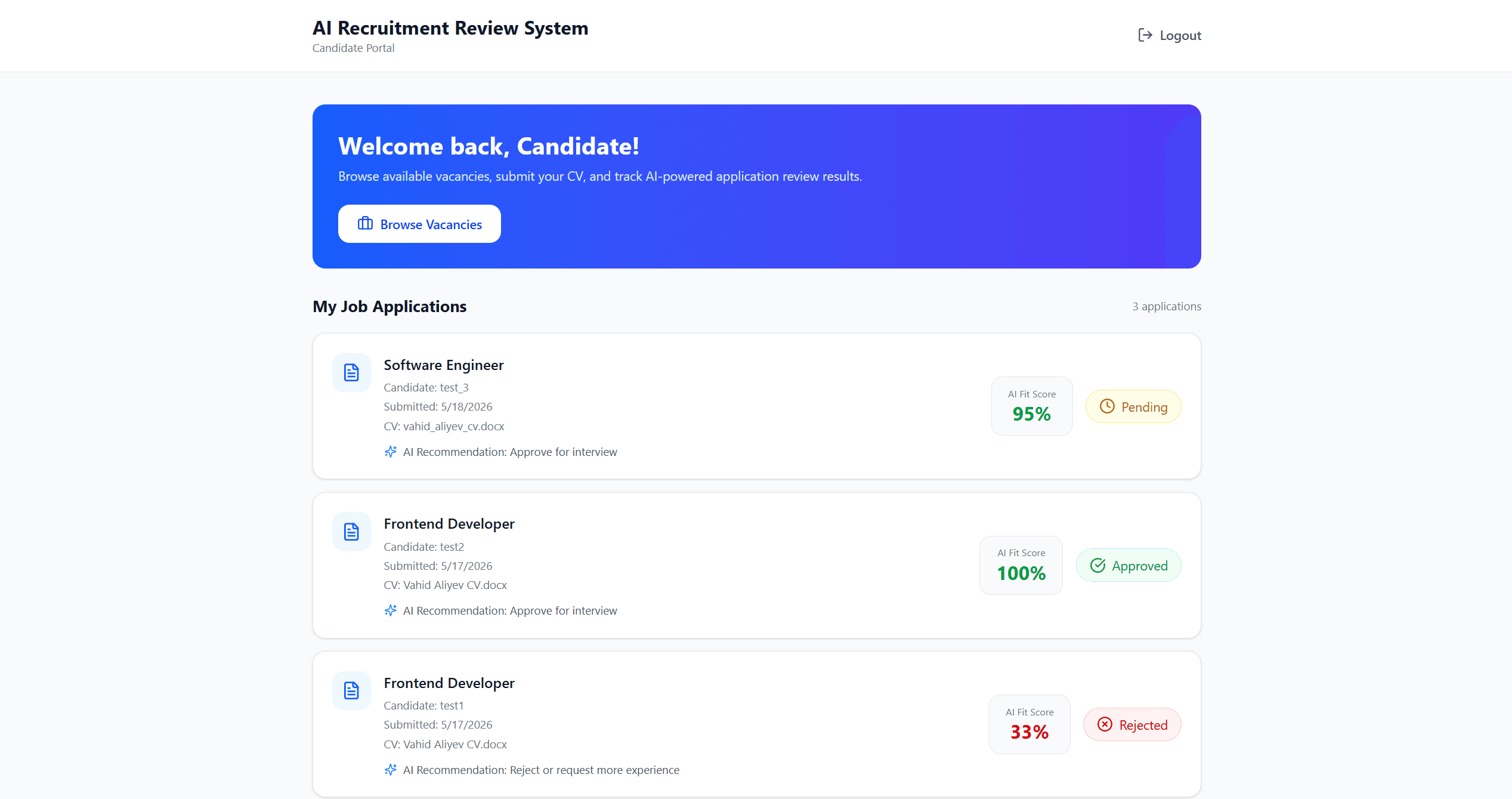The image size is (1512, 799).
Task: Click sparkle icon beside Reject recommendation
Action: tap(391, 770)
